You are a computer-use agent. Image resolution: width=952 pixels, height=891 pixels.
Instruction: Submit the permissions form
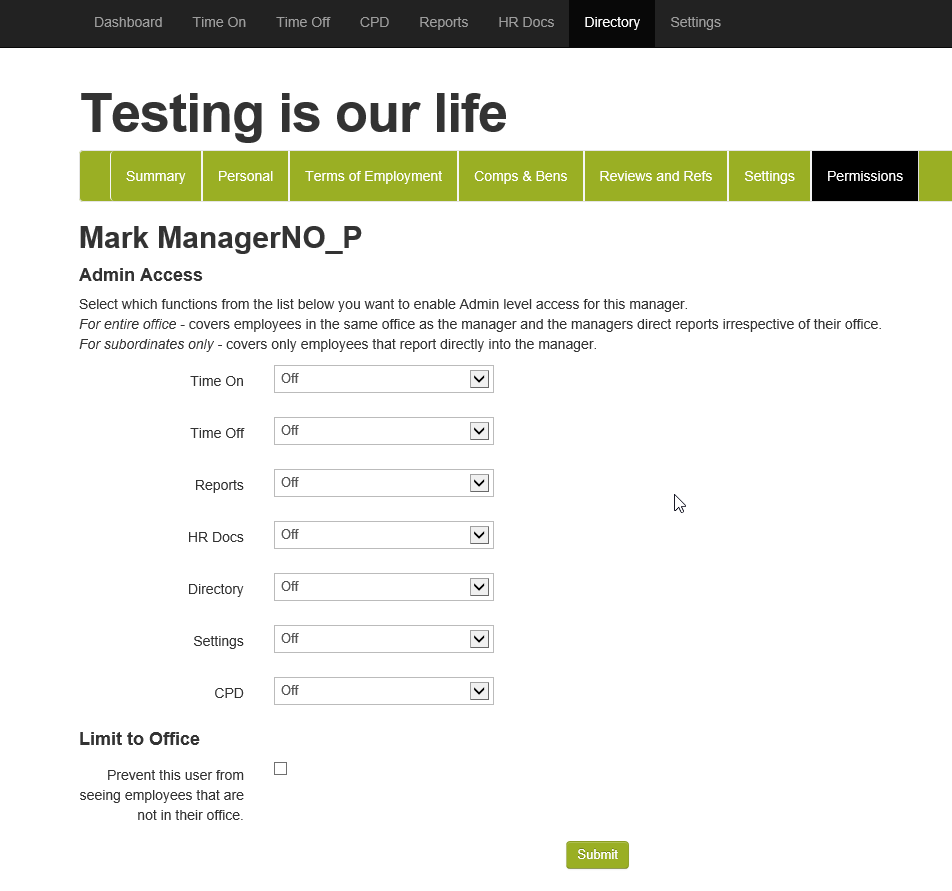[x=597, y=855]
